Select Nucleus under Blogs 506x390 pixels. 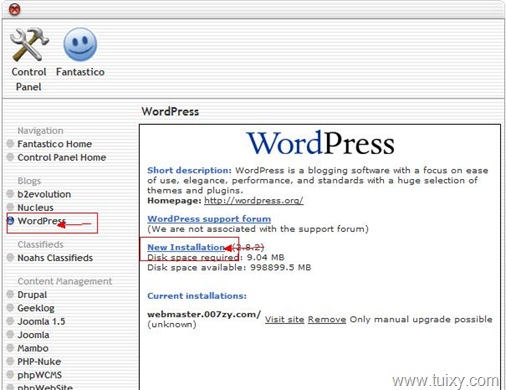click(x=35, y=208)
